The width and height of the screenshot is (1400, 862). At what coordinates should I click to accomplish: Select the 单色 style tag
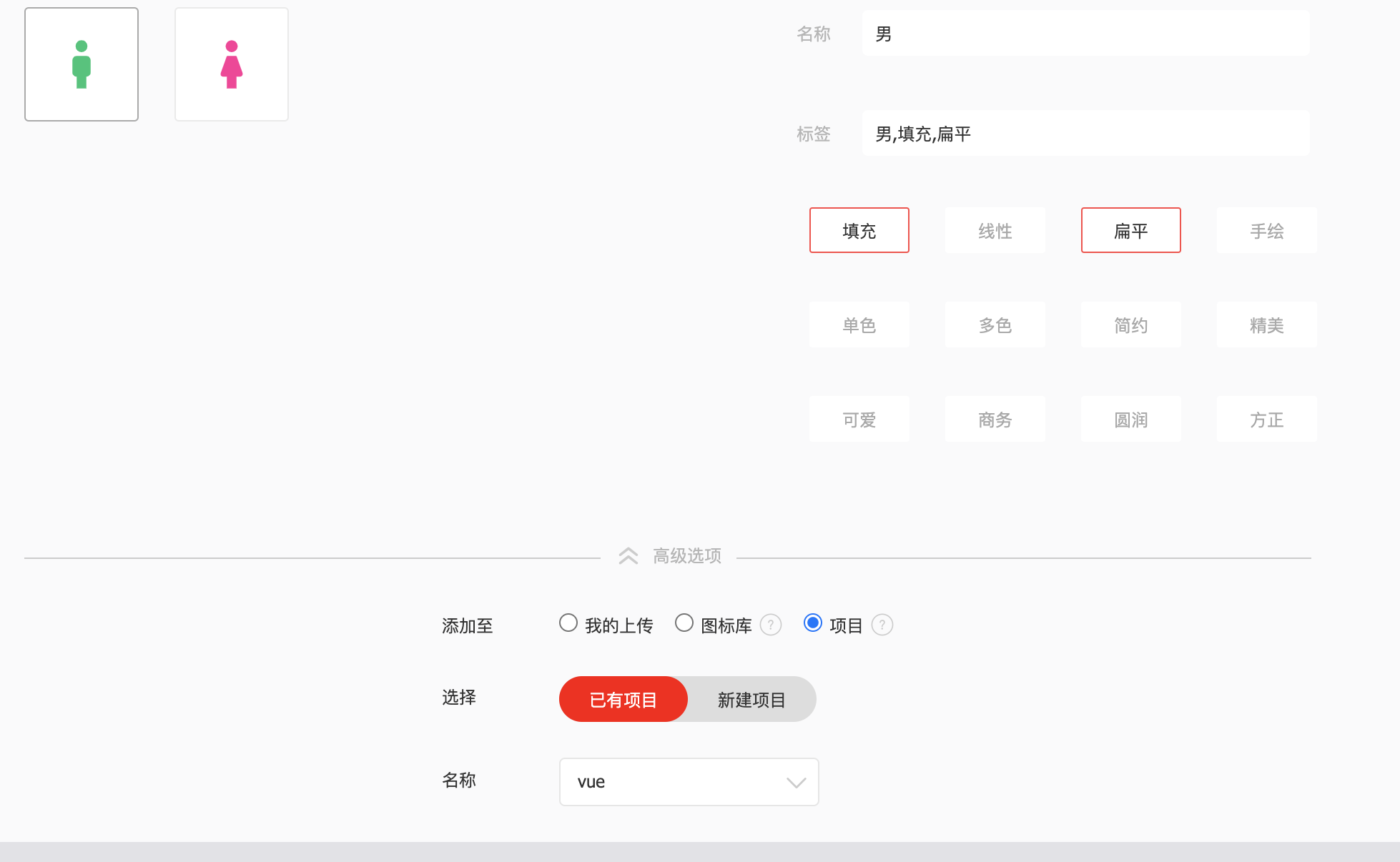click(x=859, y=325)
